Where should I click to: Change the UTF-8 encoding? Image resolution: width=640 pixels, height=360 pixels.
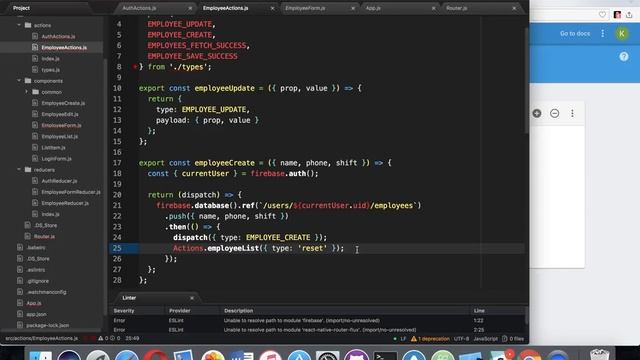(461, 339)
